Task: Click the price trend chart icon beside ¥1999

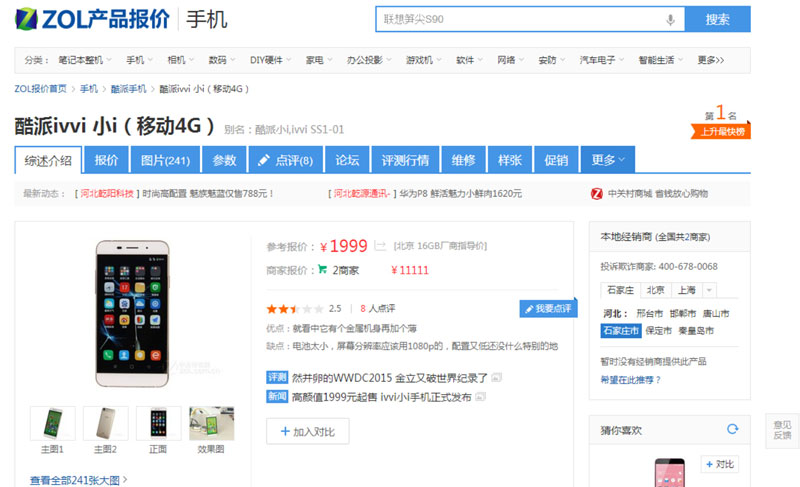Action: point(380,246)
